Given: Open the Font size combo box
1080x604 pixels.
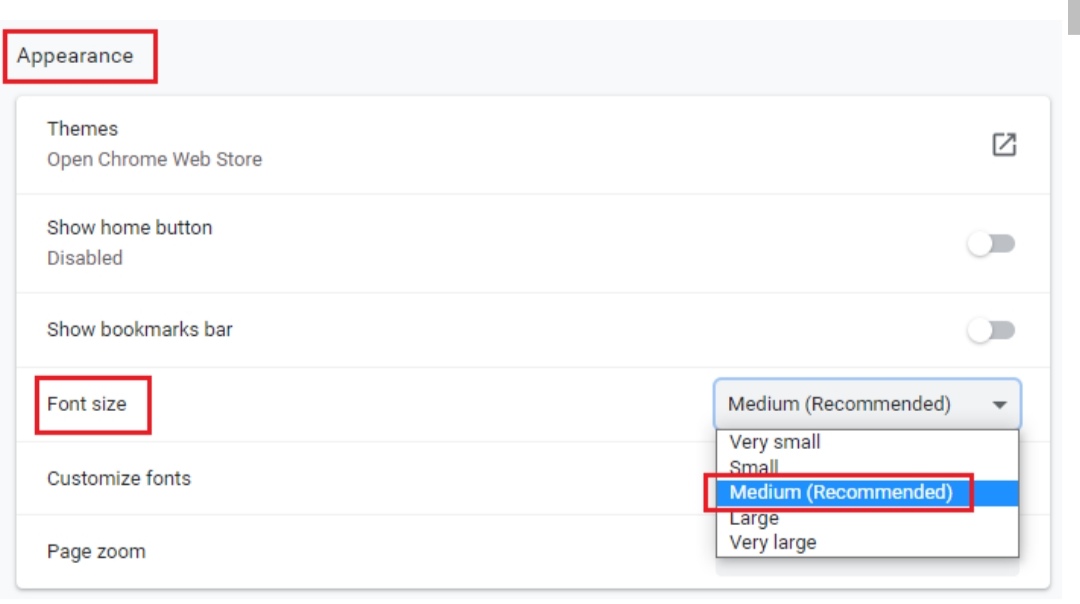Looking at the screenshot, I should (x=866, y=405).
